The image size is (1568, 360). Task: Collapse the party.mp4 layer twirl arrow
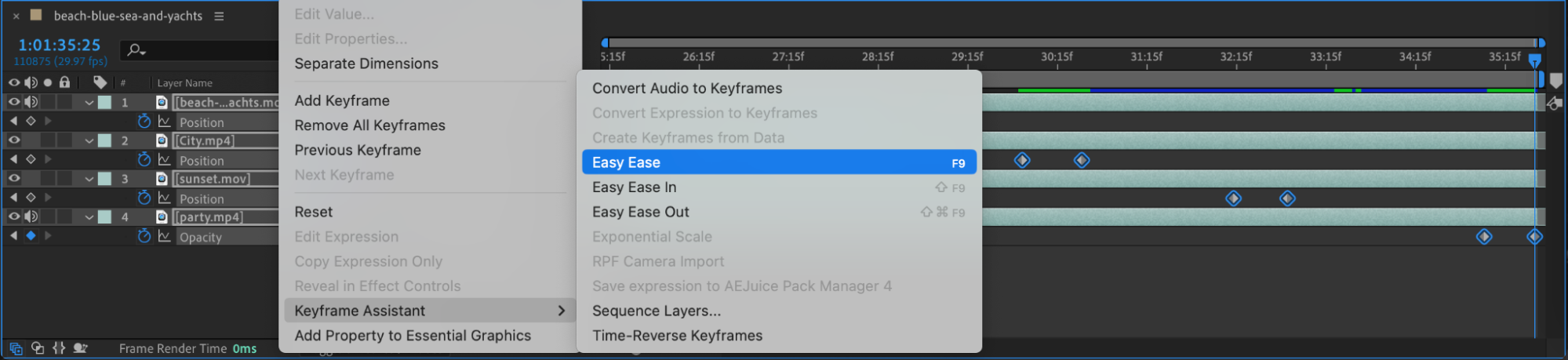click(89, 217)
